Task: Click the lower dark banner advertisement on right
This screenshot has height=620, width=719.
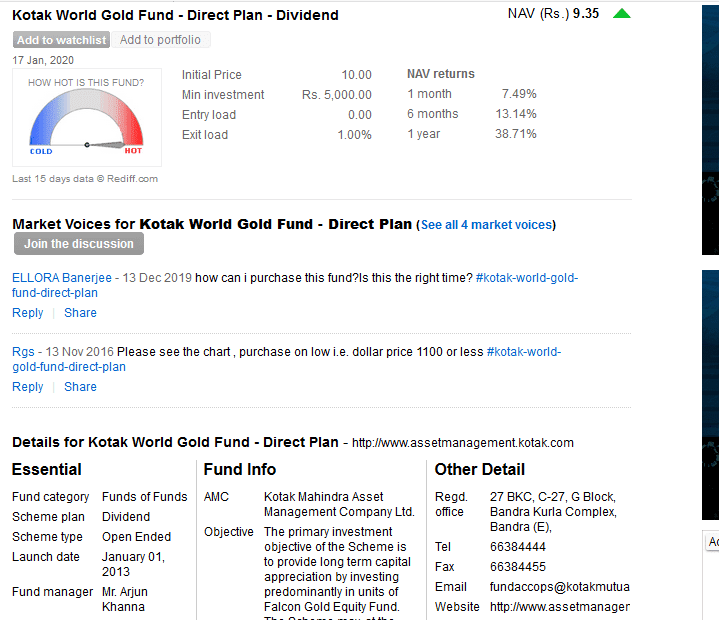Action: click(710, 395)
